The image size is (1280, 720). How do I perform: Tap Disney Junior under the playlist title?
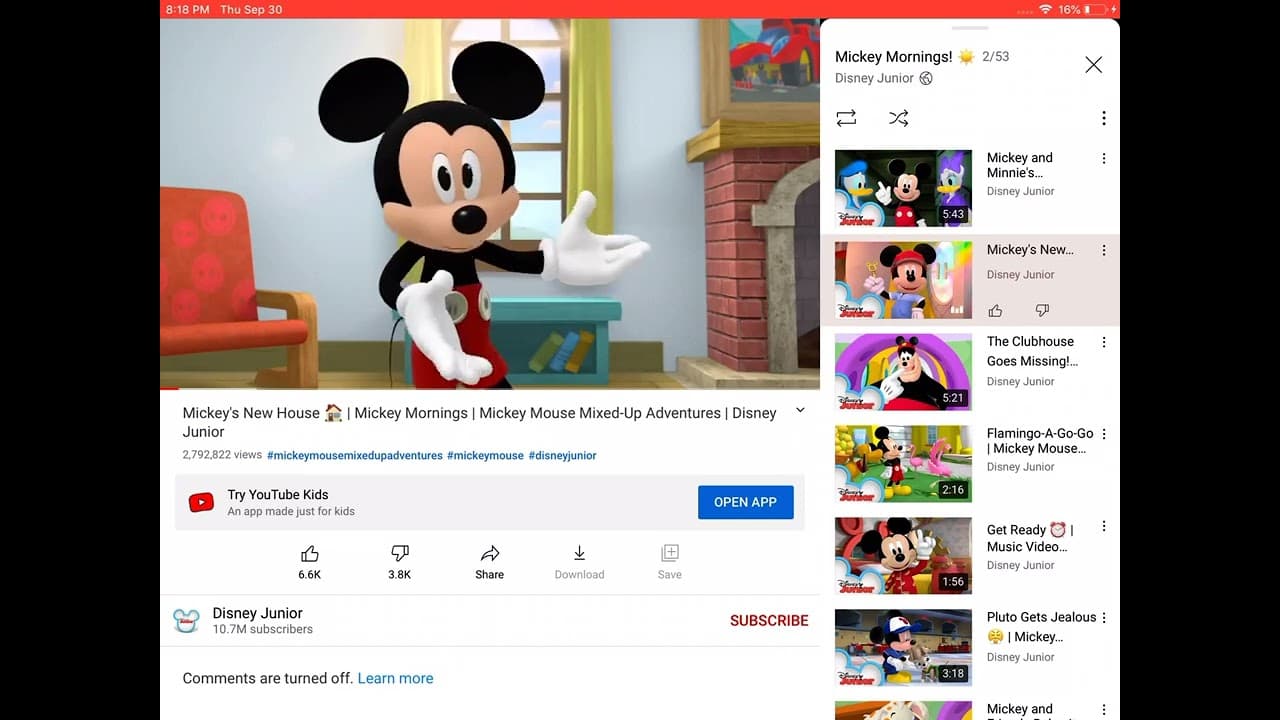tap(874, 78)
